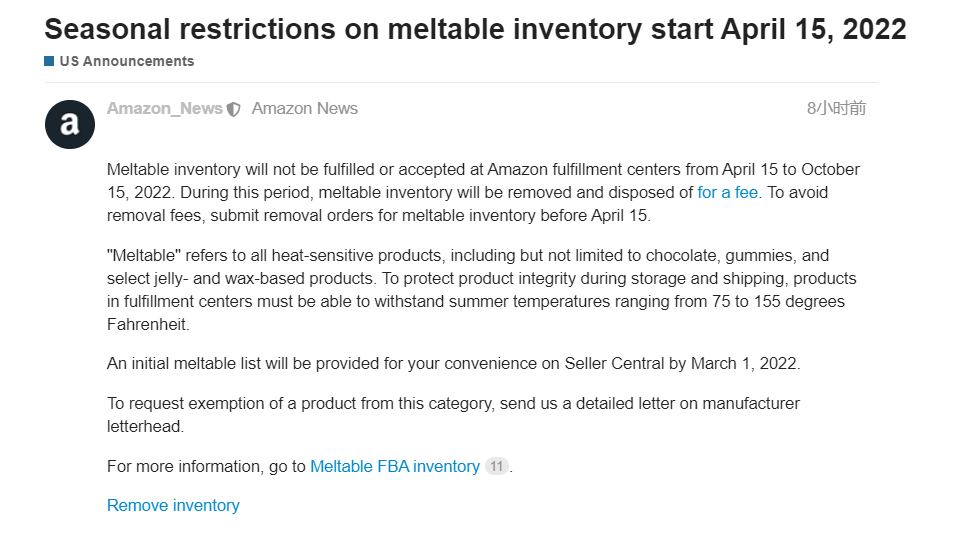Open the Meltable FBA inventory link

coord(395,466)
